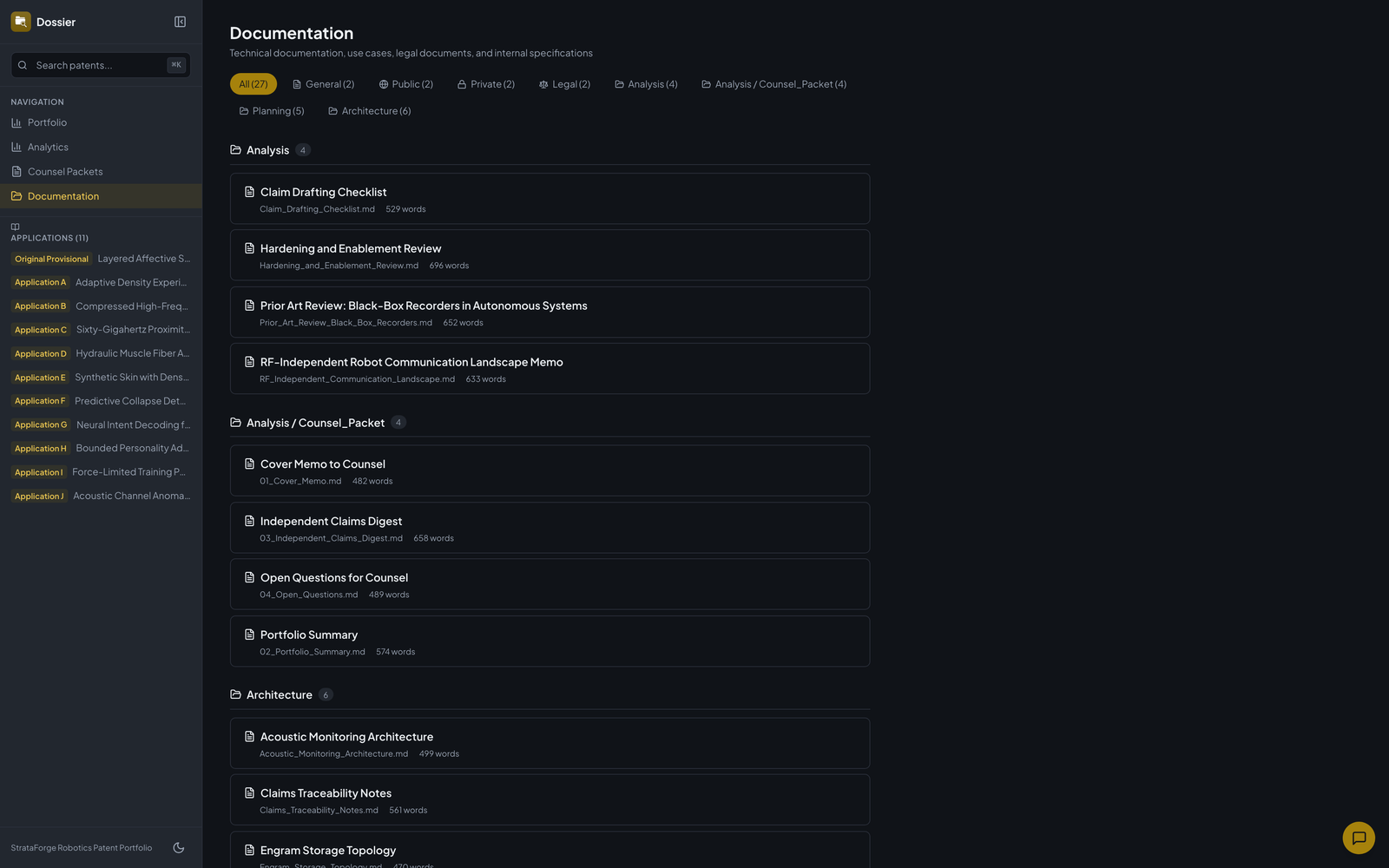1389x868 pixels.
Task: Click the Portfolio chart icon
Action: [16, 122]
